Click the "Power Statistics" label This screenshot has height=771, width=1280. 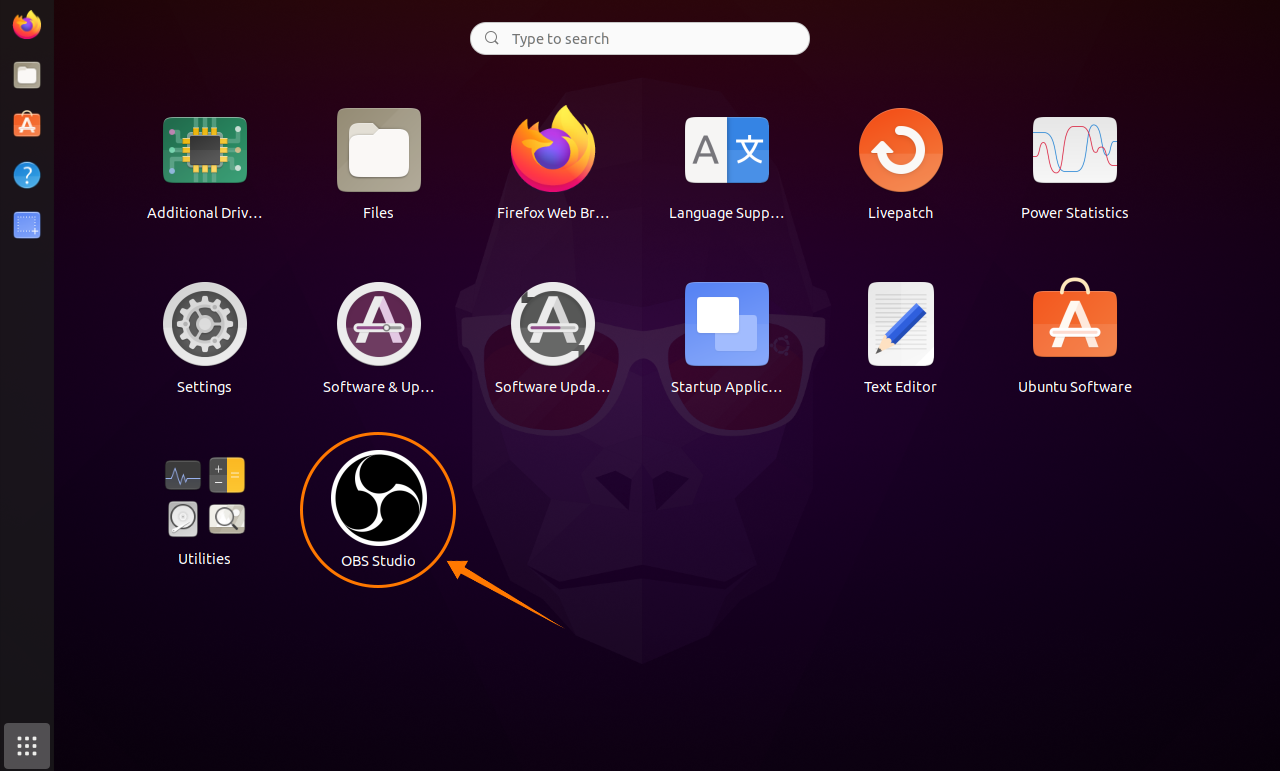point(1075,213)
